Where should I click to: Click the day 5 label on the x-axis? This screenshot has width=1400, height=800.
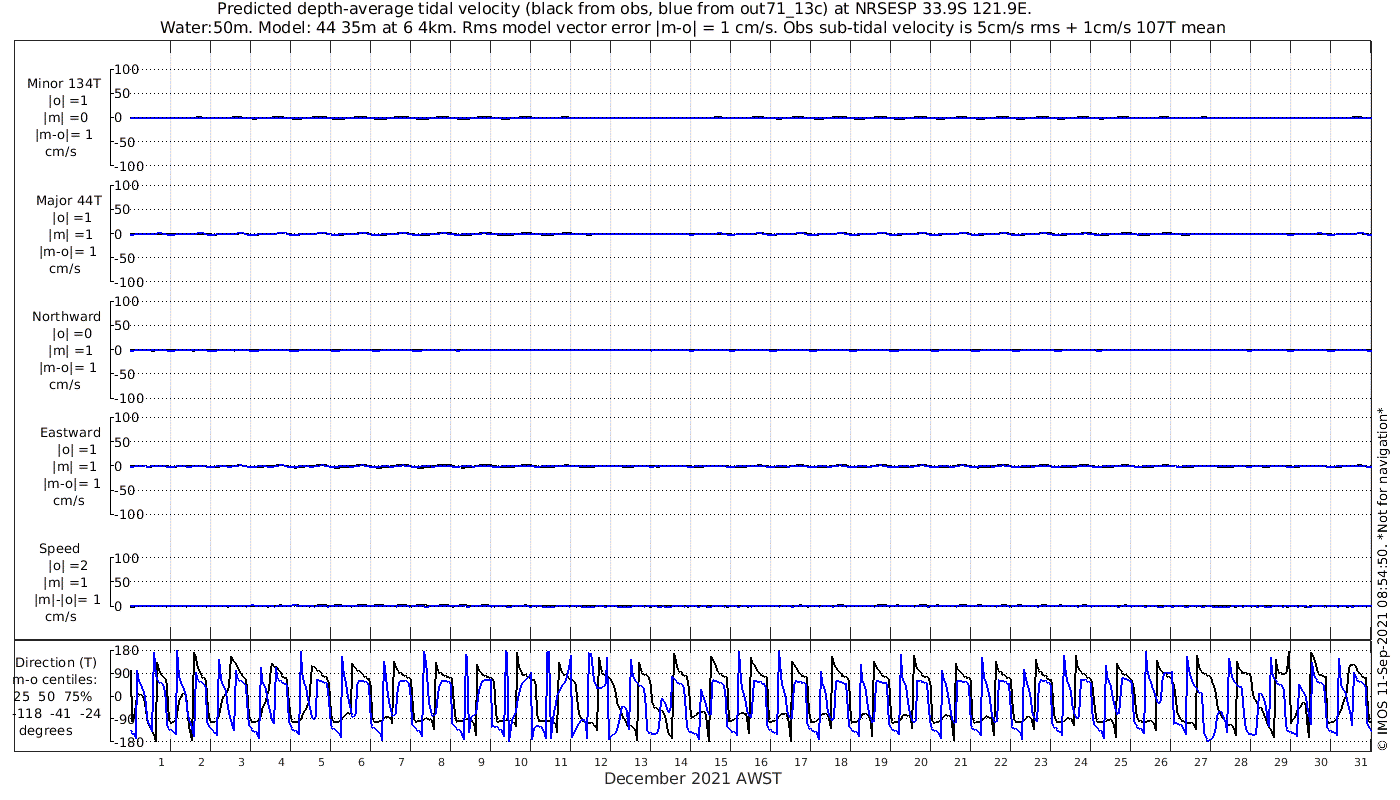[321, 762]
